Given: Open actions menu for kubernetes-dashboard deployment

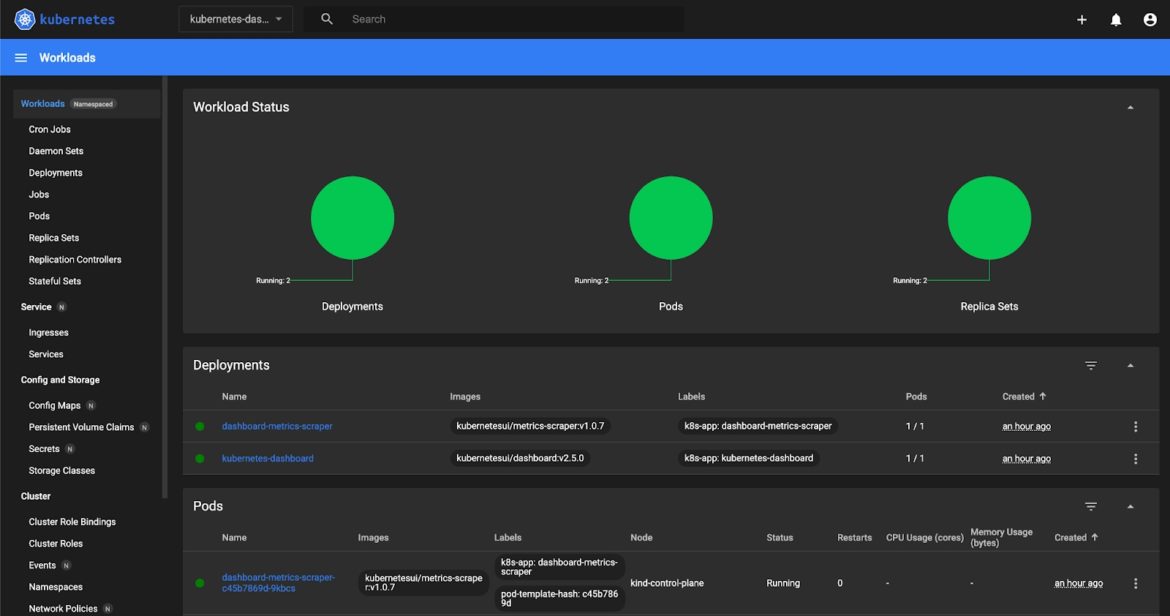Looking at the screenshot, I should [x=1136, y=459].
